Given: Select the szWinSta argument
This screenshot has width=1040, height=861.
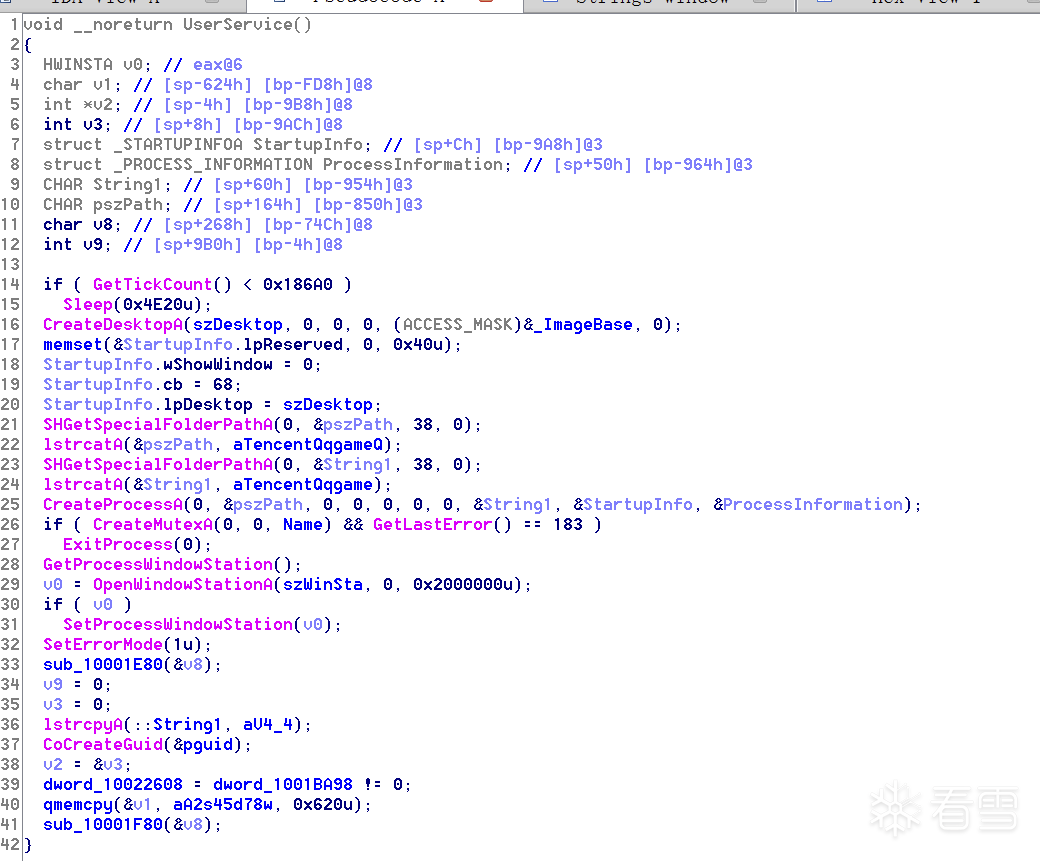Looking at the screenshot, I should click(323, 584).
